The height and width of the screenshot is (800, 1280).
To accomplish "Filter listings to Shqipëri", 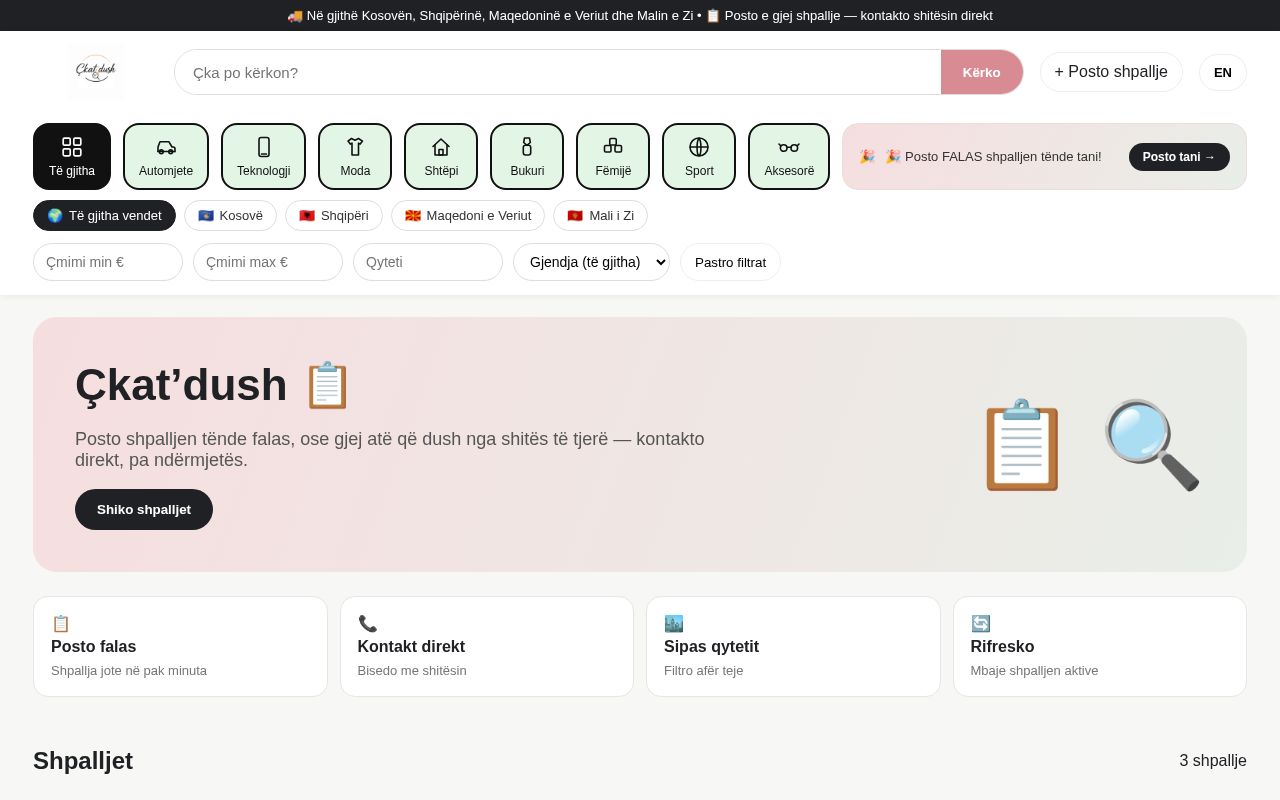I will click(x=334, y=215).
